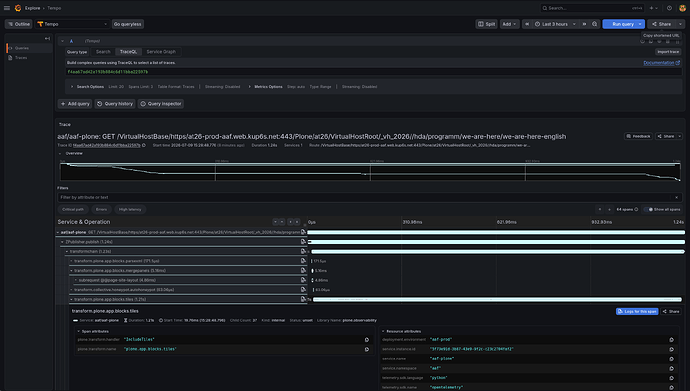Clear the span filter field
This screenshot has height=391, width=690.
(676, 197)
